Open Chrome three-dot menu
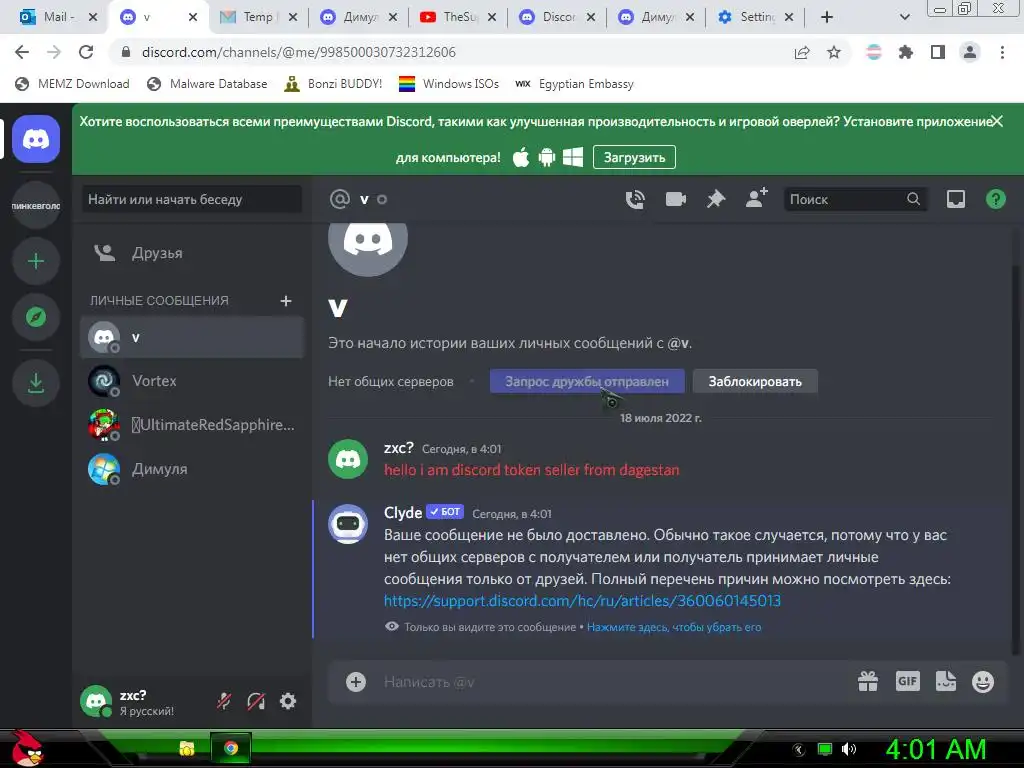The height and width of the screenshot is (768, 1024). point(1002,52)
